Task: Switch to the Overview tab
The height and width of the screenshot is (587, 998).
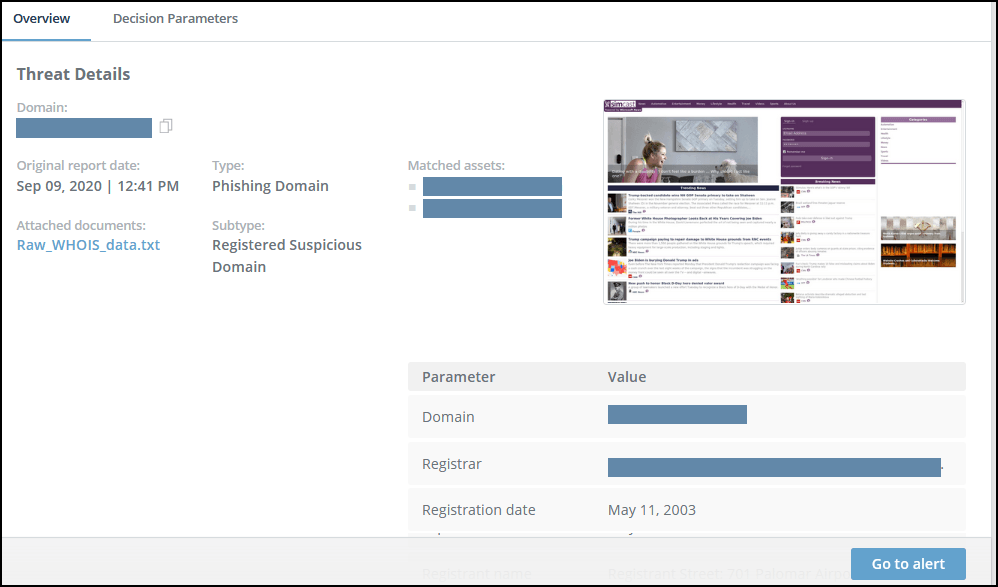Action: click(41, 19)
